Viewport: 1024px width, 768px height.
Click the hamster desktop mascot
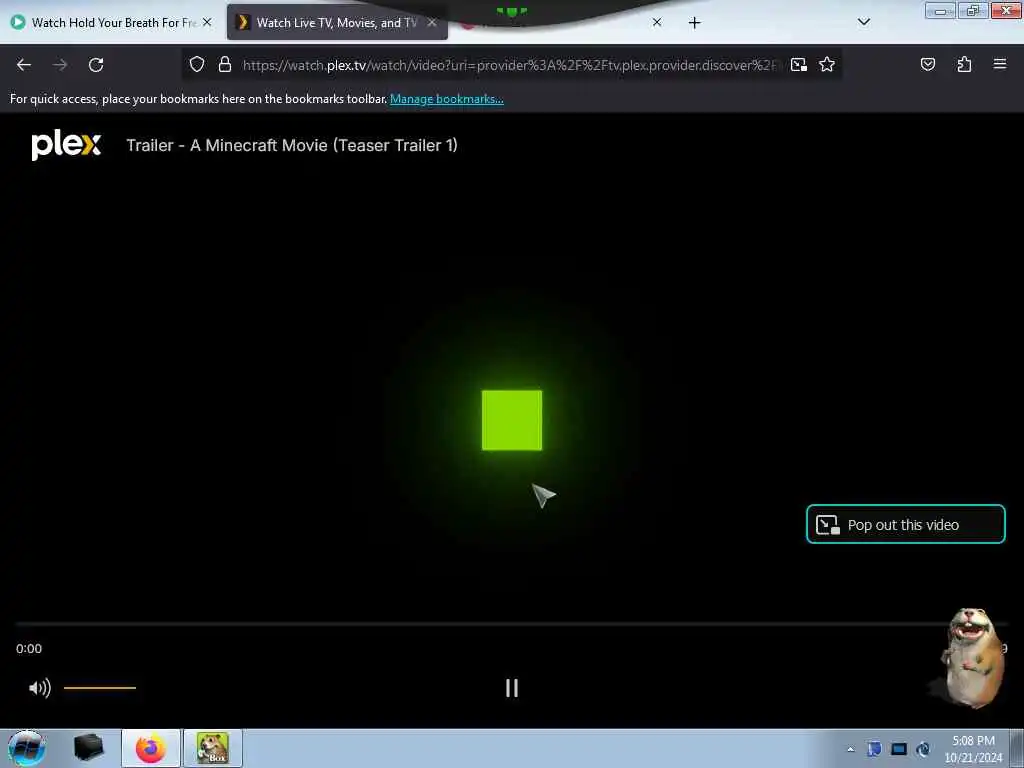click(x=970, y=658)
